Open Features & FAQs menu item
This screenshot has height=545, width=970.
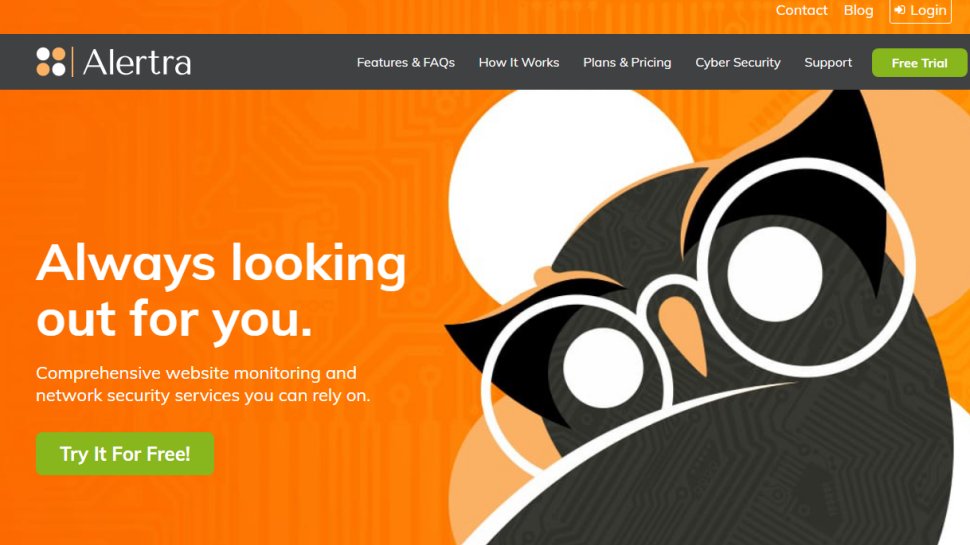406,62
